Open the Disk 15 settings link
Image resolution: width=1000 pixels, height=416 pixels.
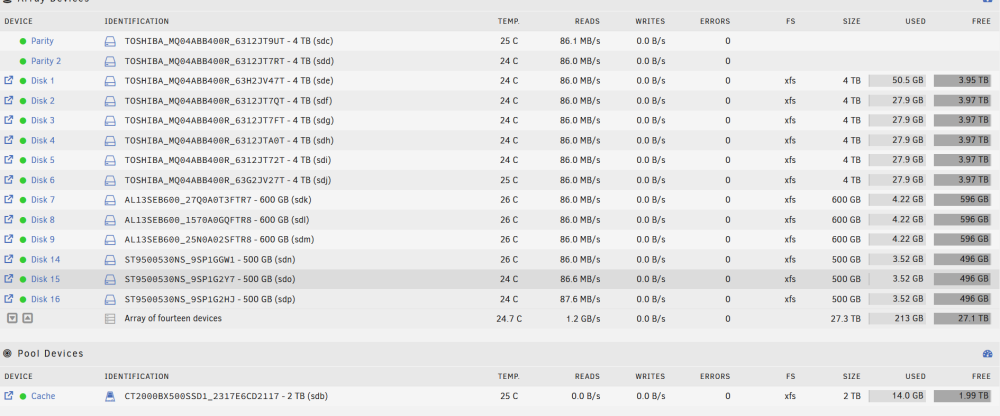(45, 279)
